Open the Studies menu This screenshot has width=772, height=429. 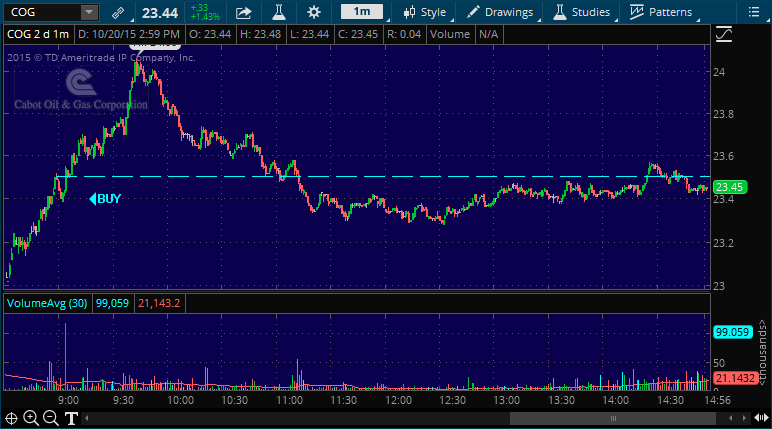[582, 12]
